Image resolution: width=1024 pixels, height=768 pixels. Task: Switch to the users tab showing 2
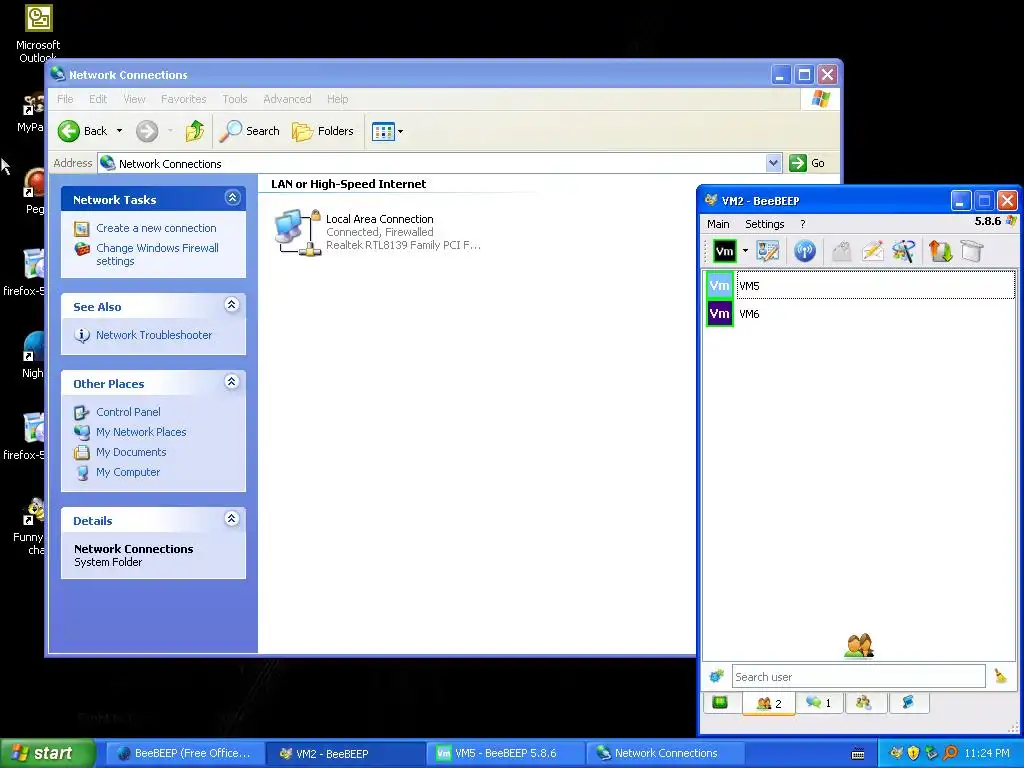pos(769,703)
